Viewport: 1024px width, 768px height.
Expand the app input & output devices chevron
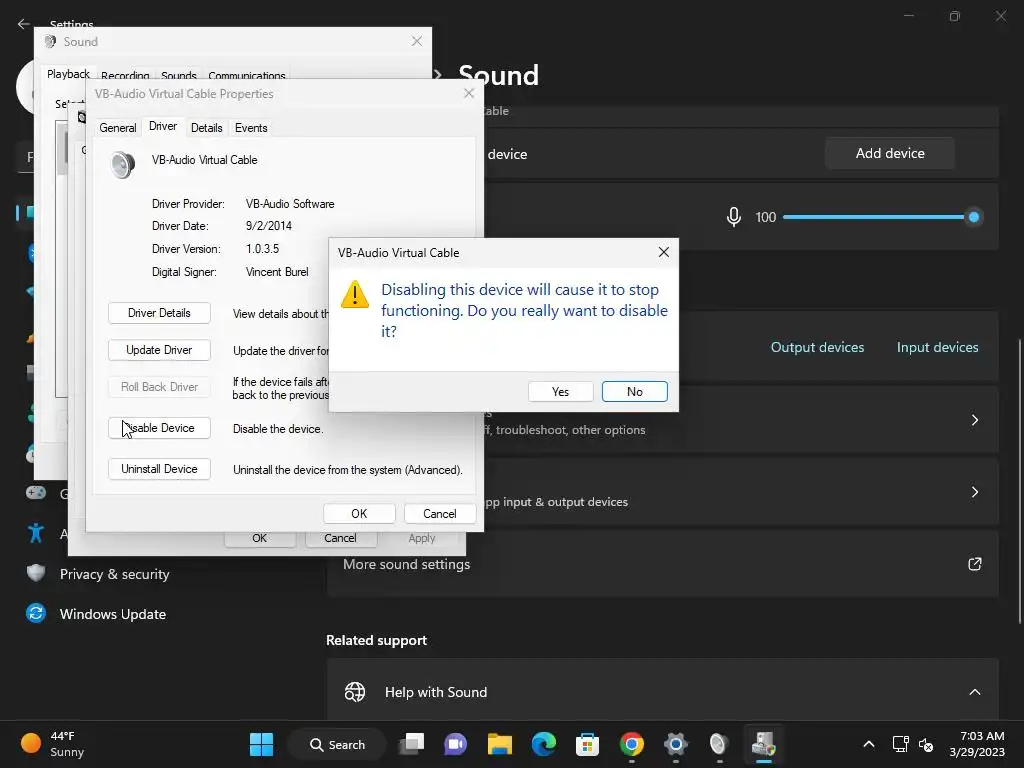pos(974,492)
